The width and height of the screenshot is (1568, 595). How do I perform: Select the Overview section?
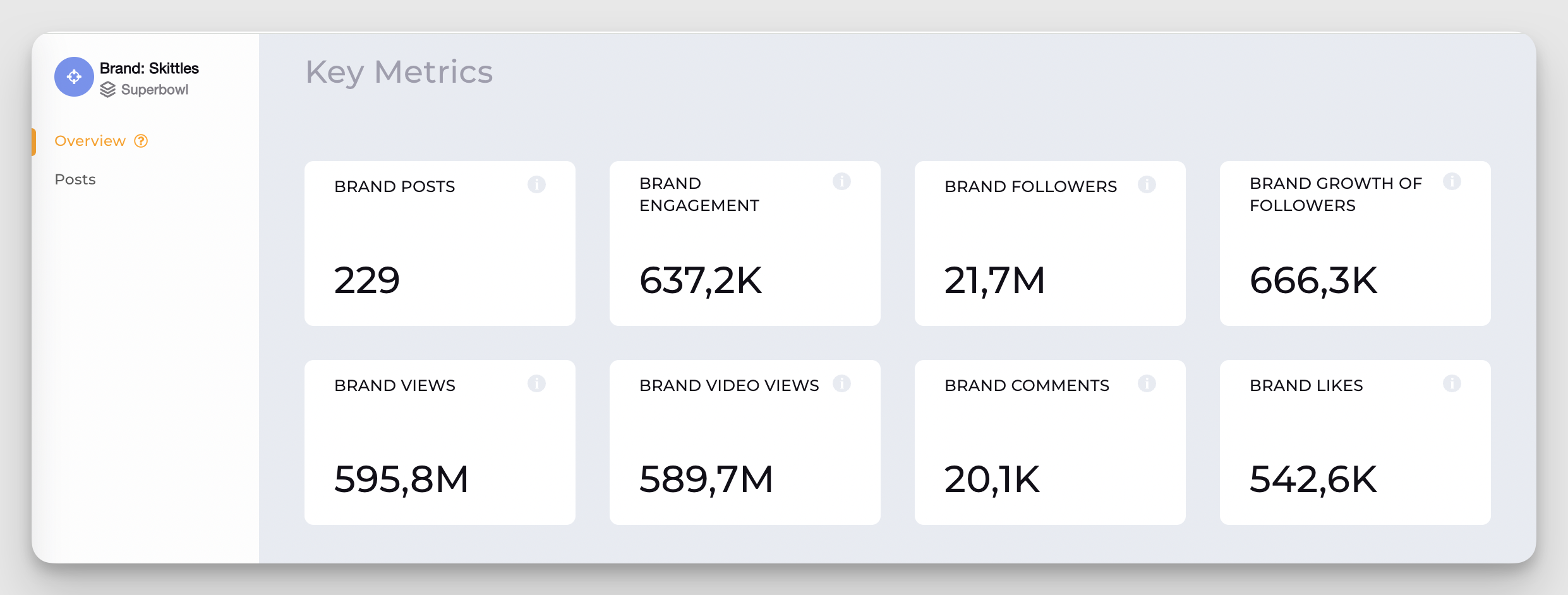pos(90,140)
